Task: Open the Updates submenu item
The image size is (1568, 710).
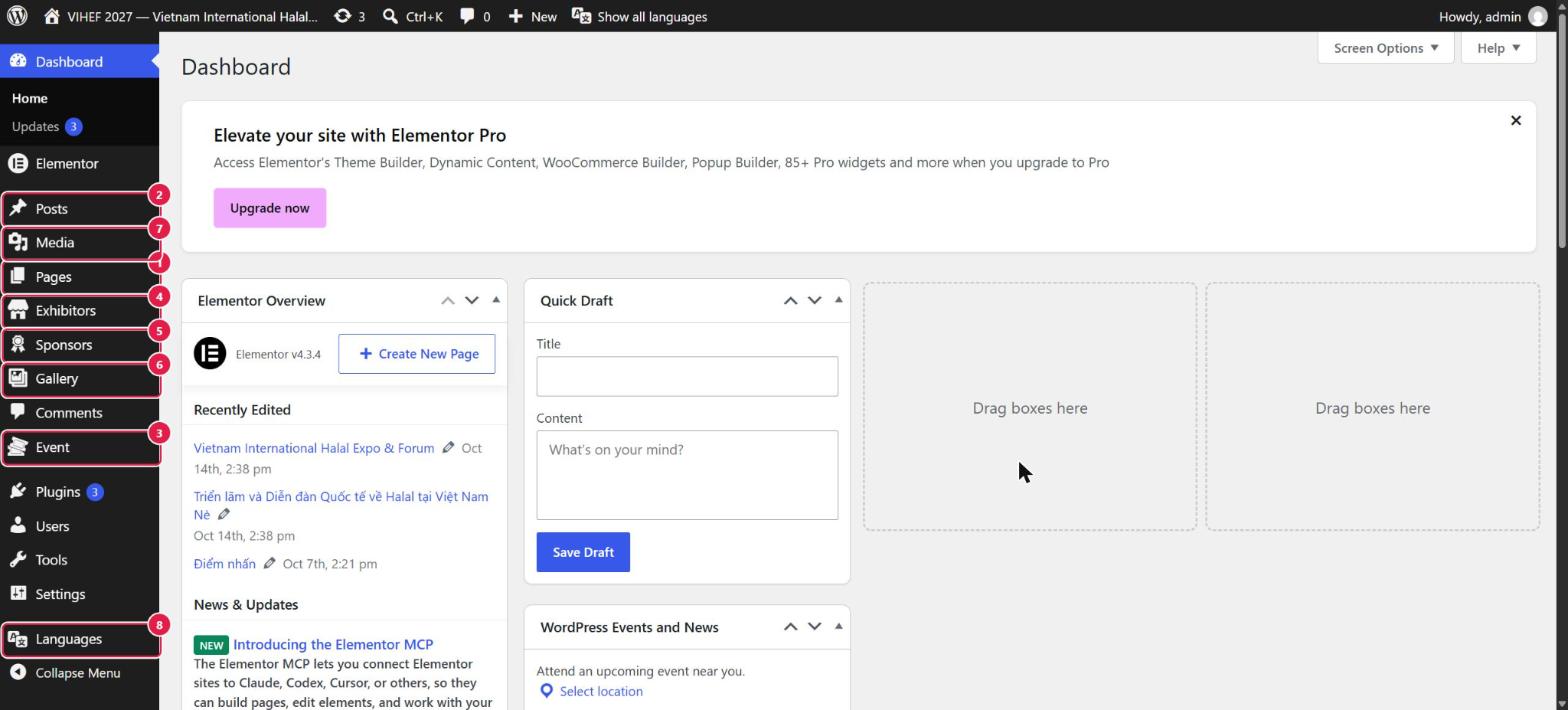Action: 46,126
